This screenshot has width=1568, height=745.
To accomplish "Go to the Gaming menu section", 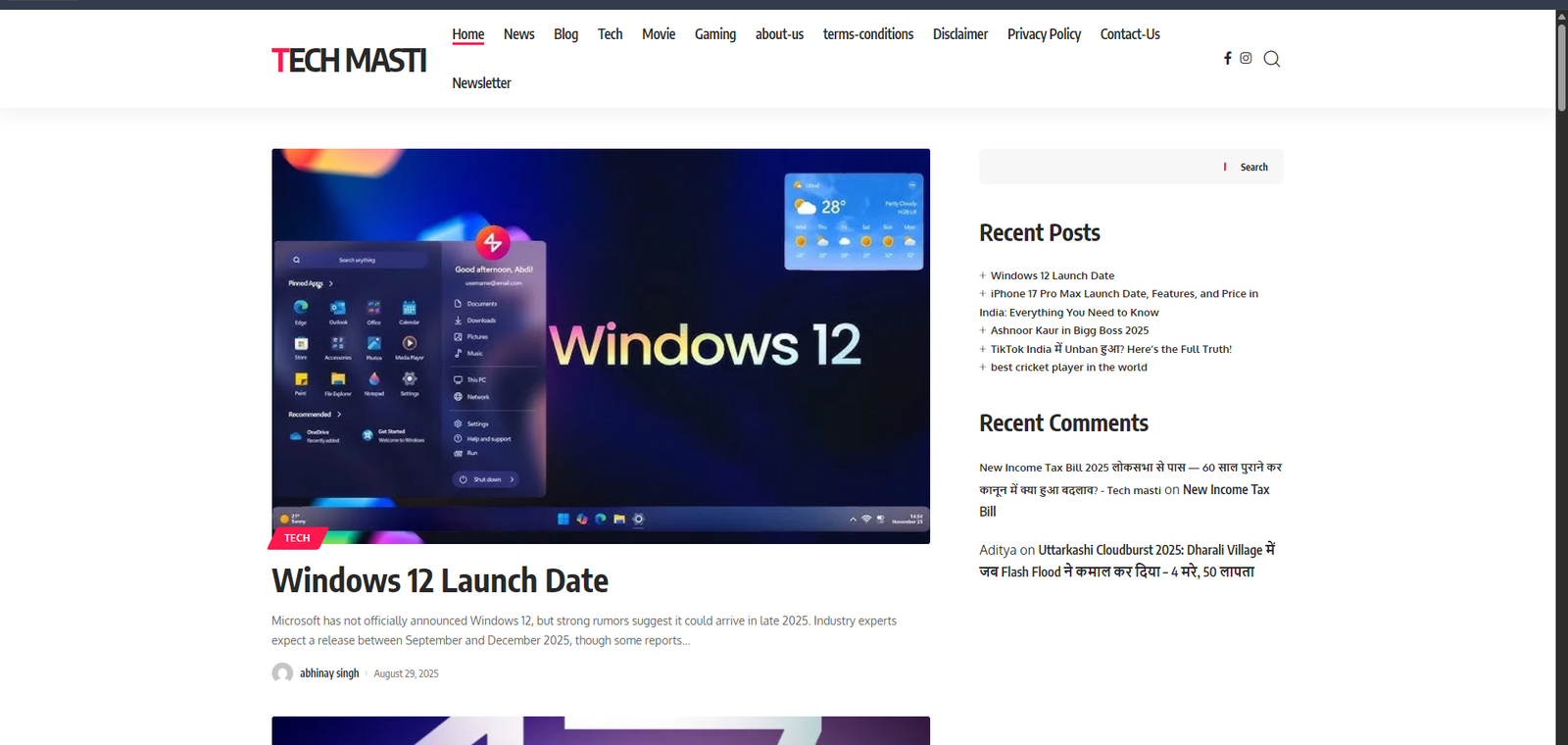I will pyautogui.click(x=714, y=34).
